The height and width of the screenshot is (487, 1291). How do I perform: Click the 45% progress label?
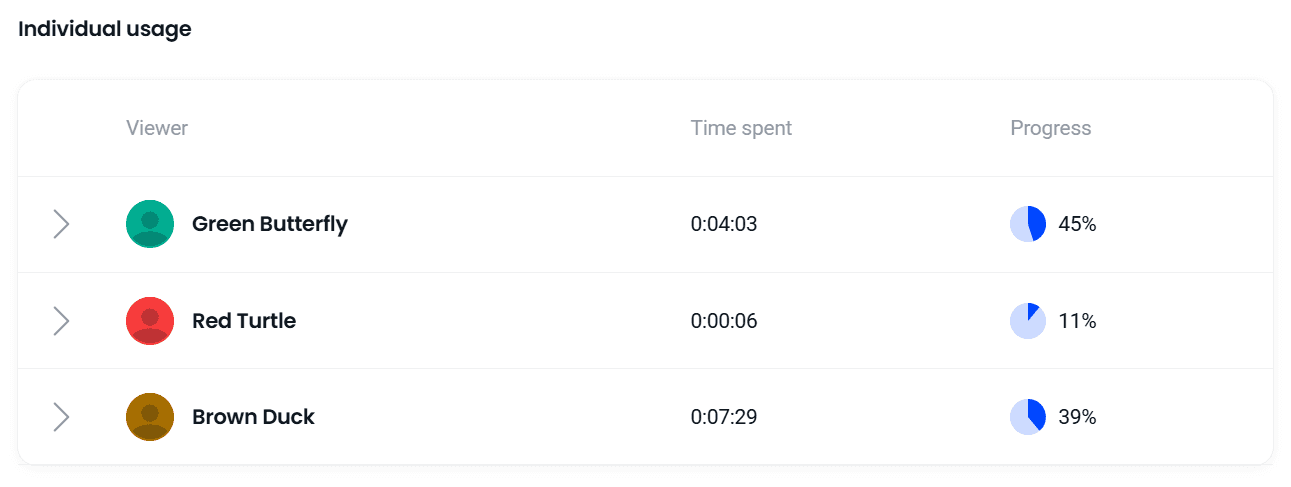click(1077, 224)
